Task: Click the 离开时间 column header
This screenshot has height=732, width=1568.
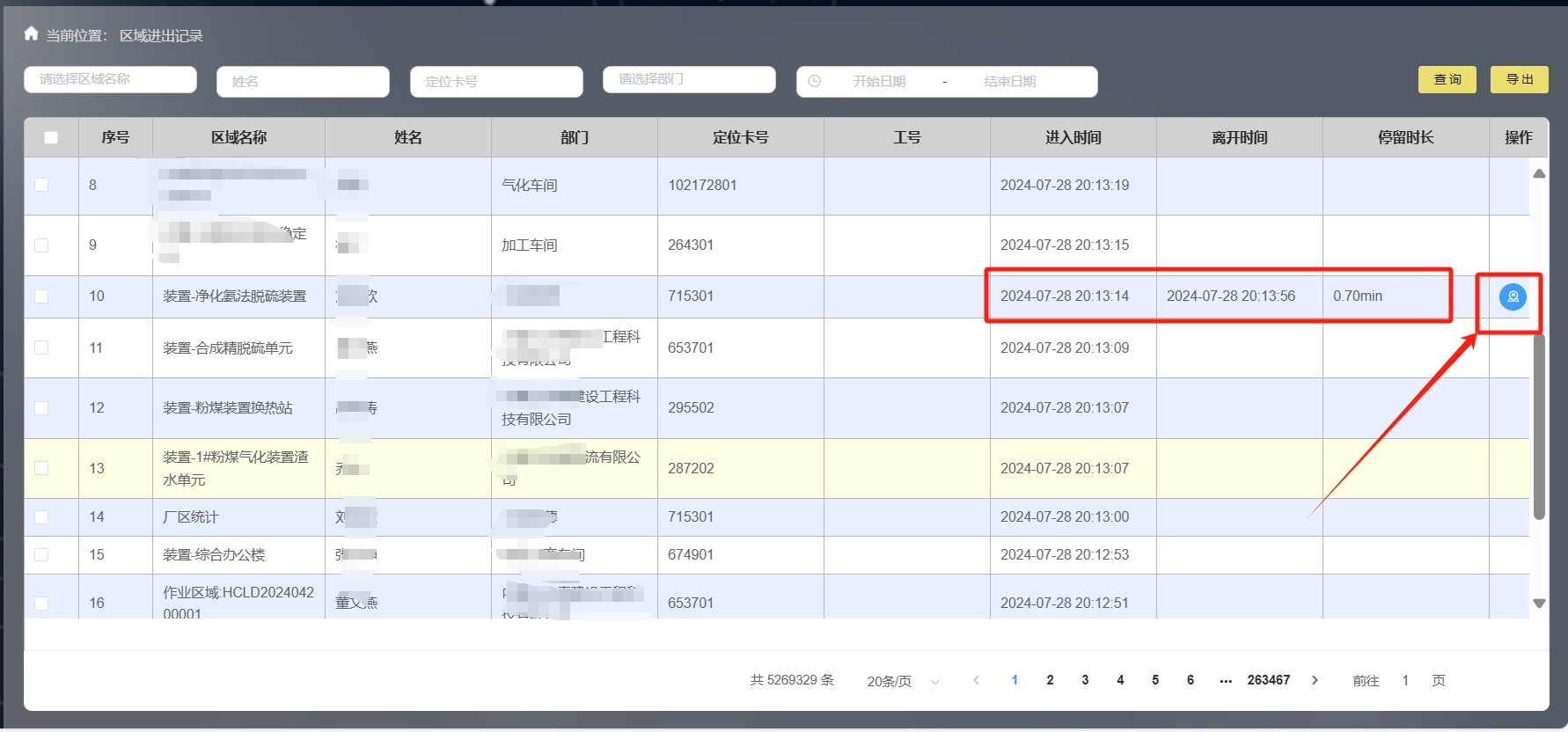Action: tap(1239, 137)
